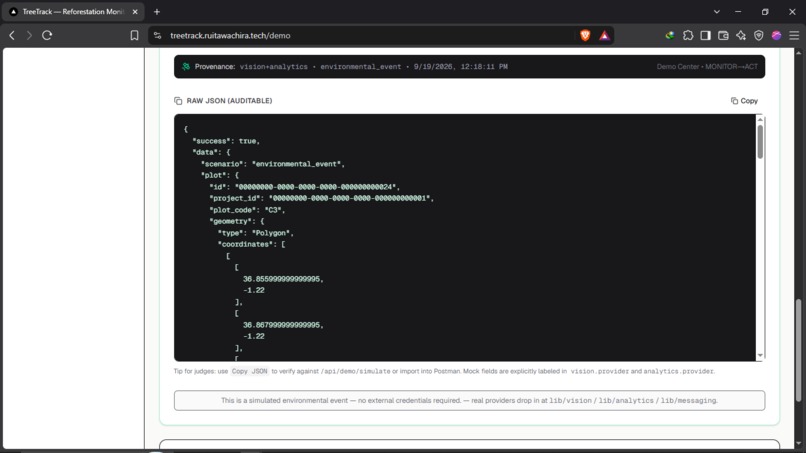Click the page scroll up arrow

click(x=798, y=53)
